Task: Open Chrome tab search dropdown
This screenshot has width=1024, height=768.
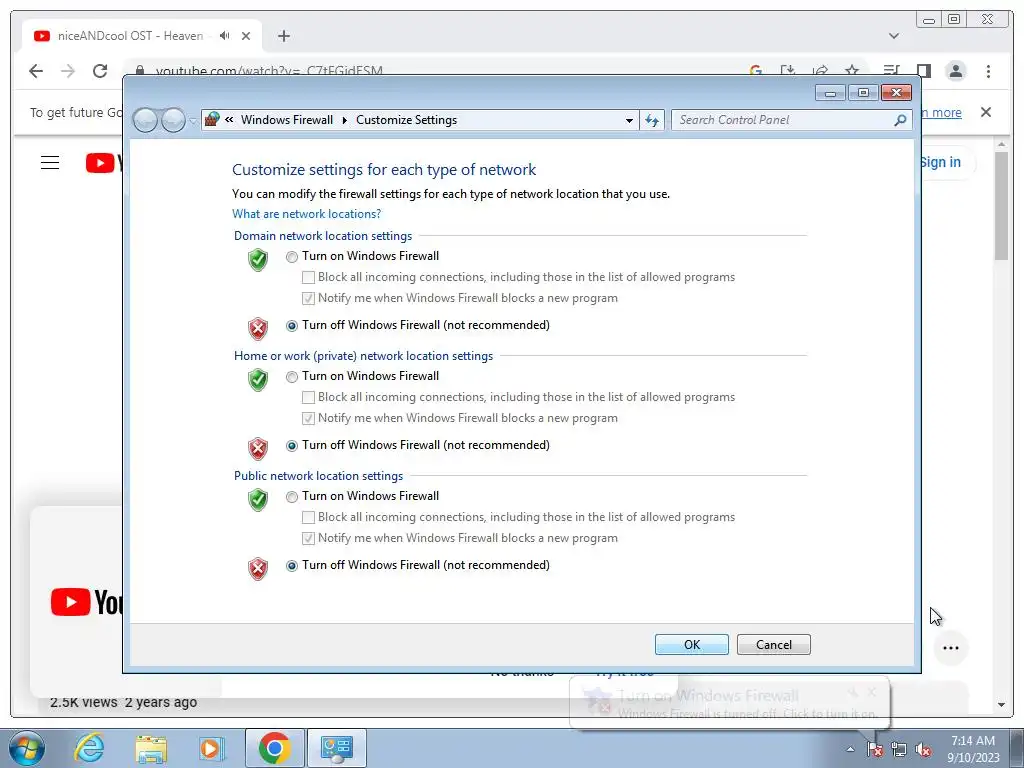Action: point(894,36)
